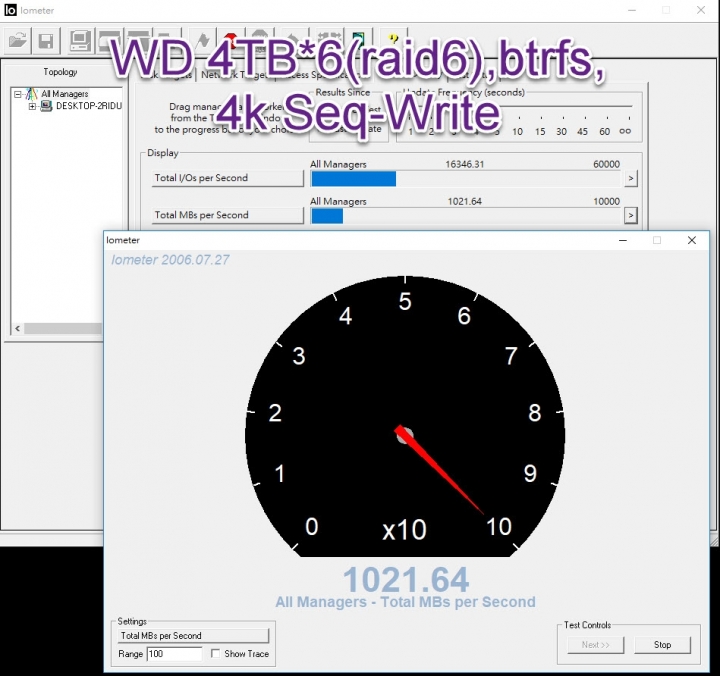This screenshot has height=676, width=720.
Task: Click the Range input field
Action: click(x=174, y=653)
